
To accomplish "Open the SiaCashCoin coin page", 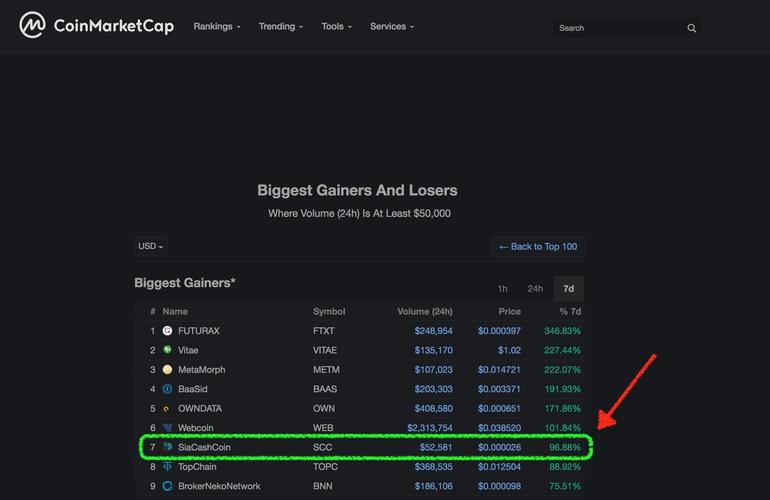I will click(204, 447).
